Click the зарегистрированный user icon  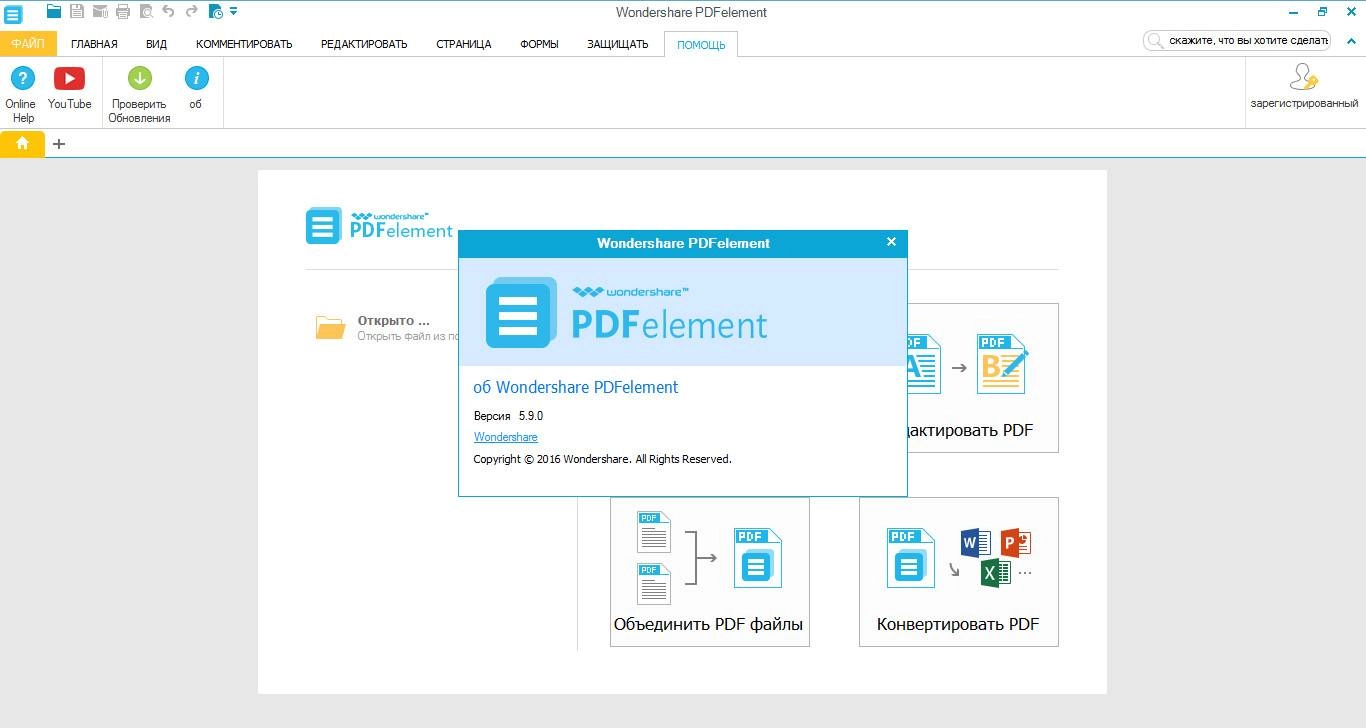click(x=1304, y=77)
